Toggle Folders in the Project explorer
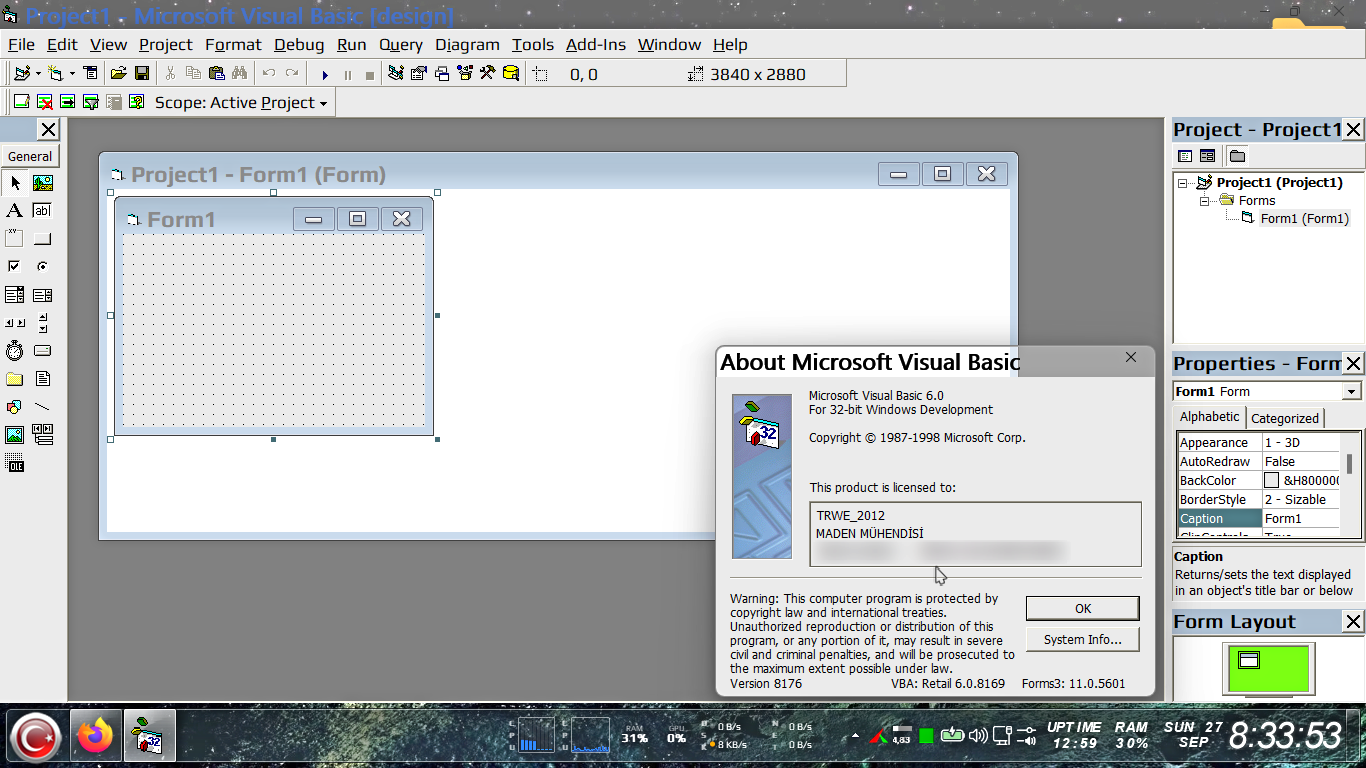The image size is (1366, 768). [1238, 156]
